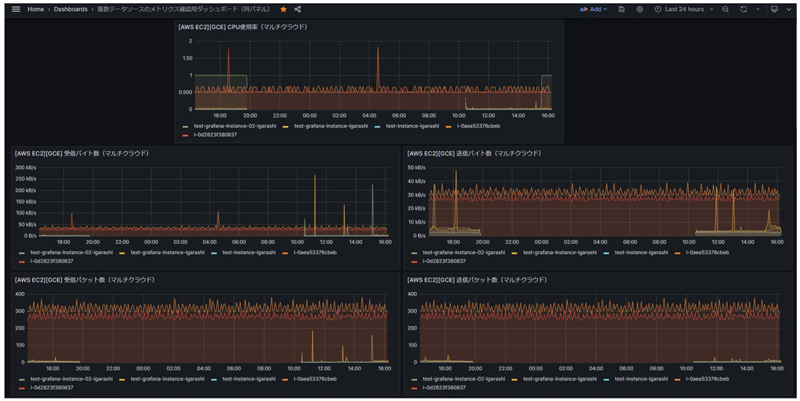Click orange legend swatch in 受信パケット数 panel
Image resolution: width=800 pixels, height=401 pixels.
coord(285,380)
